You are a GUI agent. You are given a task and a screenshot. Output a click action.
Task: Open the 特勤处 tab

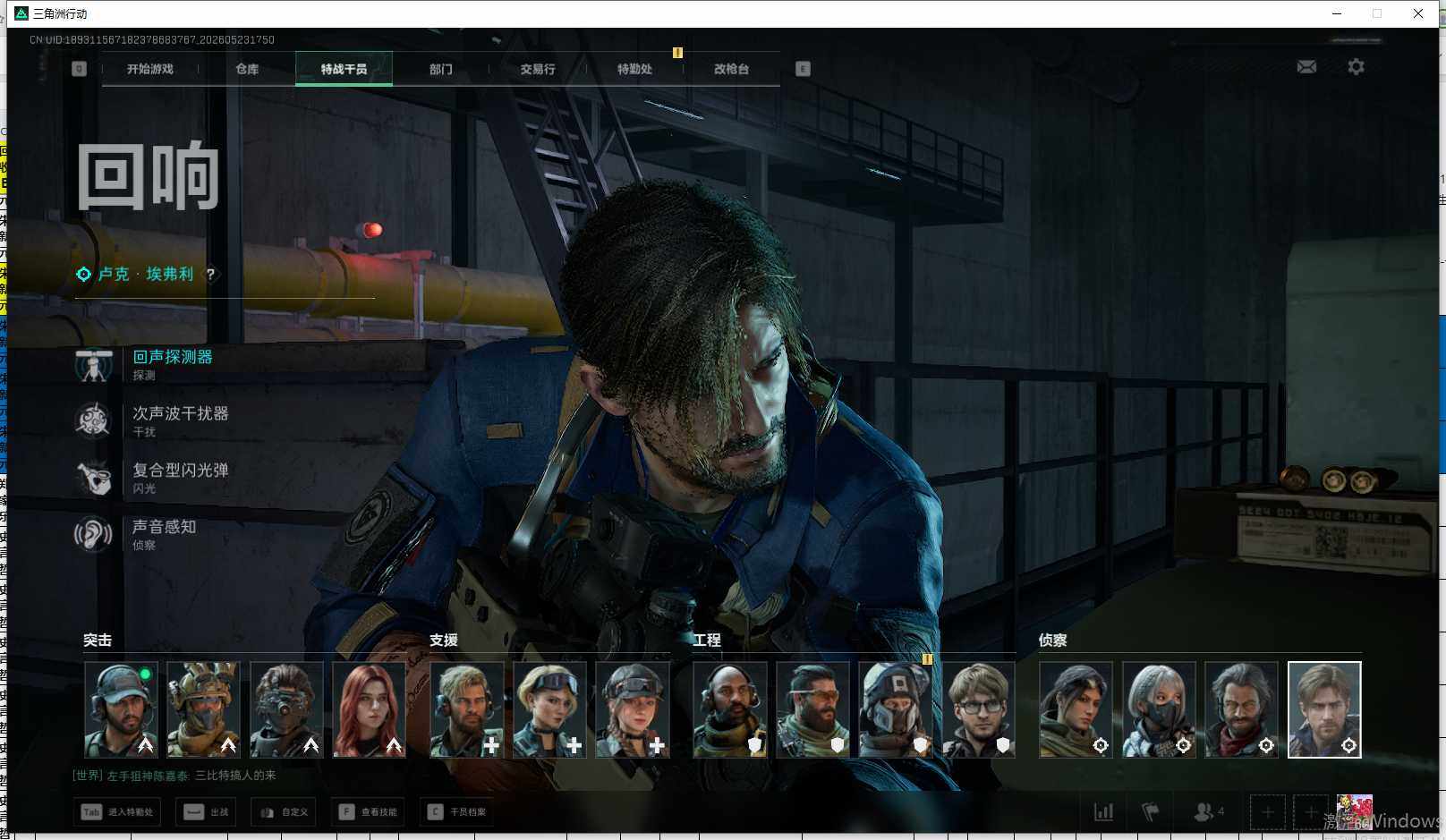tap(634, 69)
